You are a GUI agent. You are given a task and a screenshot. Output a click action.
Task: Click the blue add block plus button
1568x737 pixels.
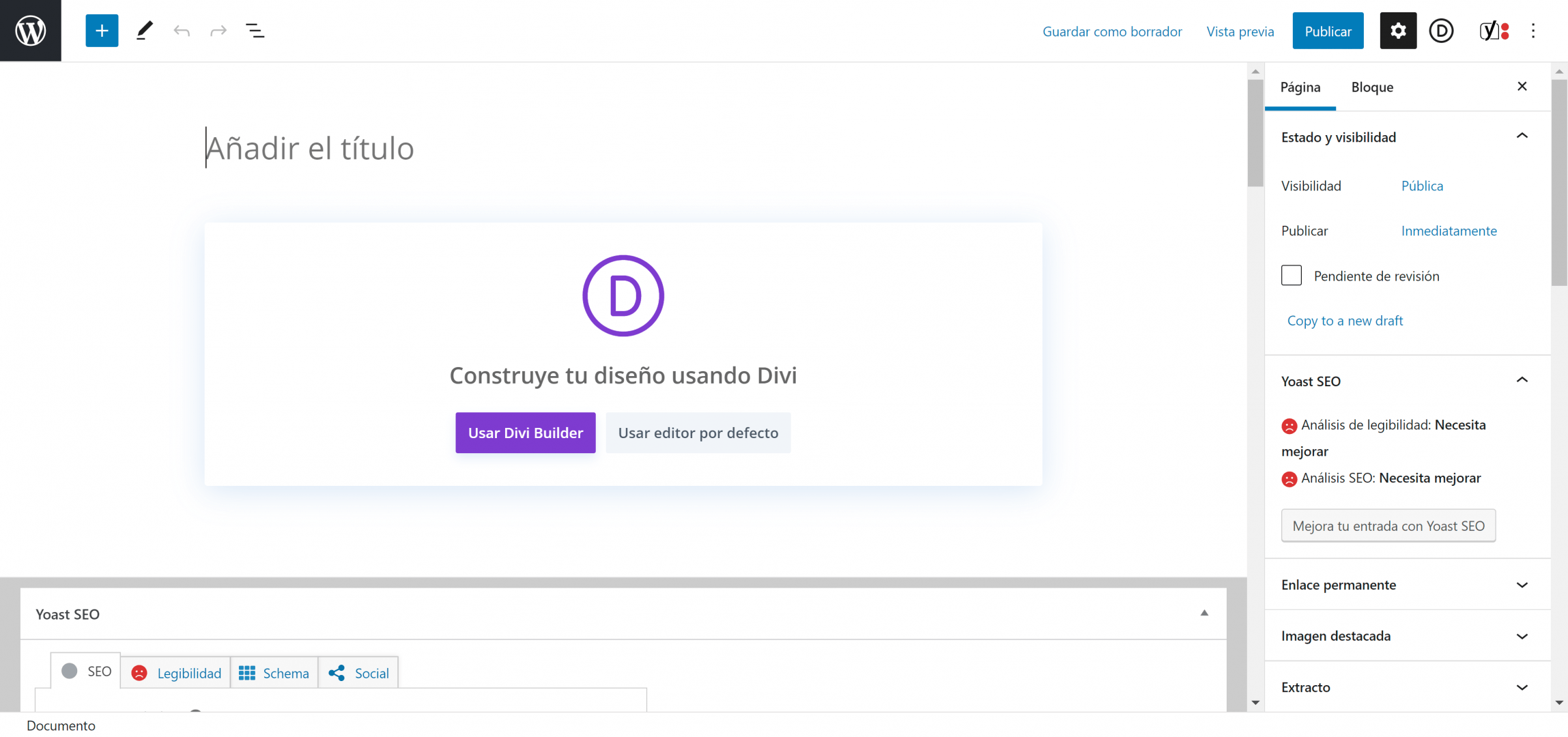tap(102, 31)
